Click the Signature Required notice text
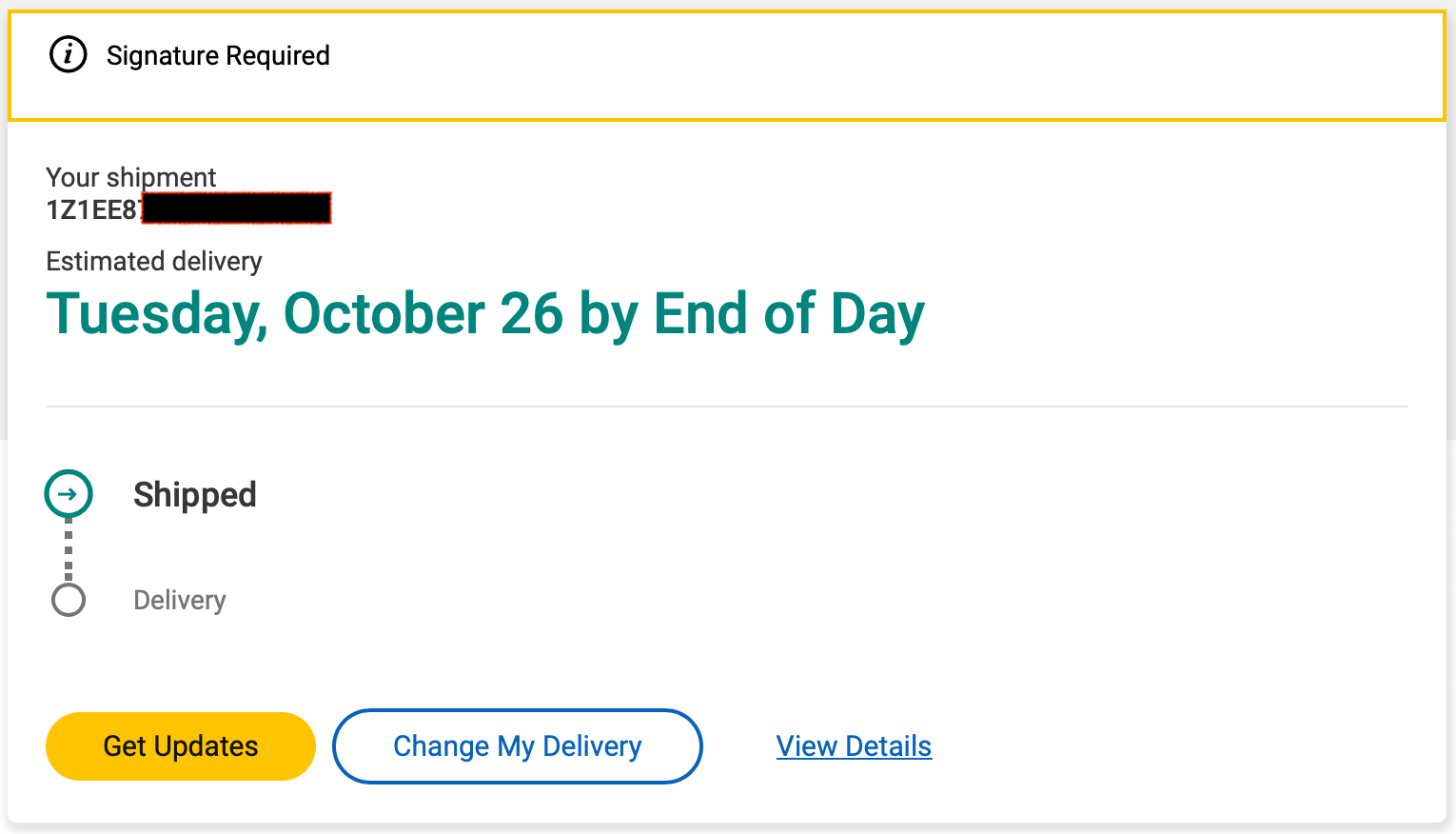Viewport: 1456px width, 834px height. [x=218, y=56]
